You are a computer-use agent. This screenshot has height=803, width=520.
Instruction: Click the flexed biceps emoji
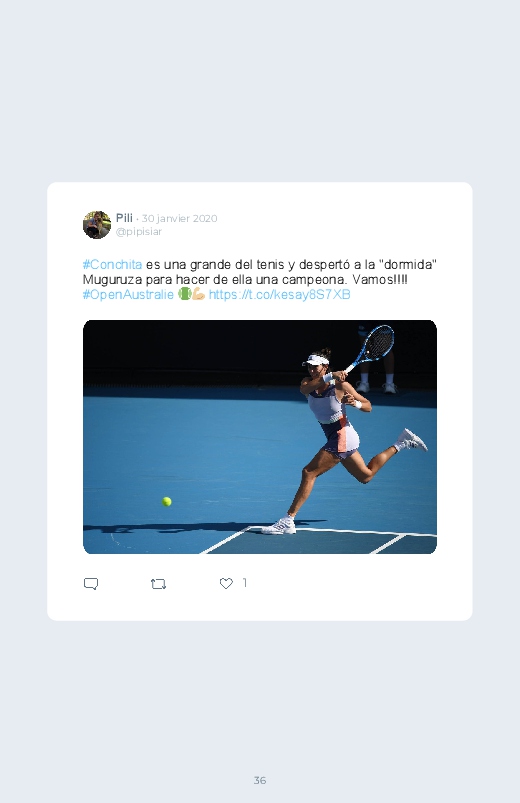tap(198, 294)
